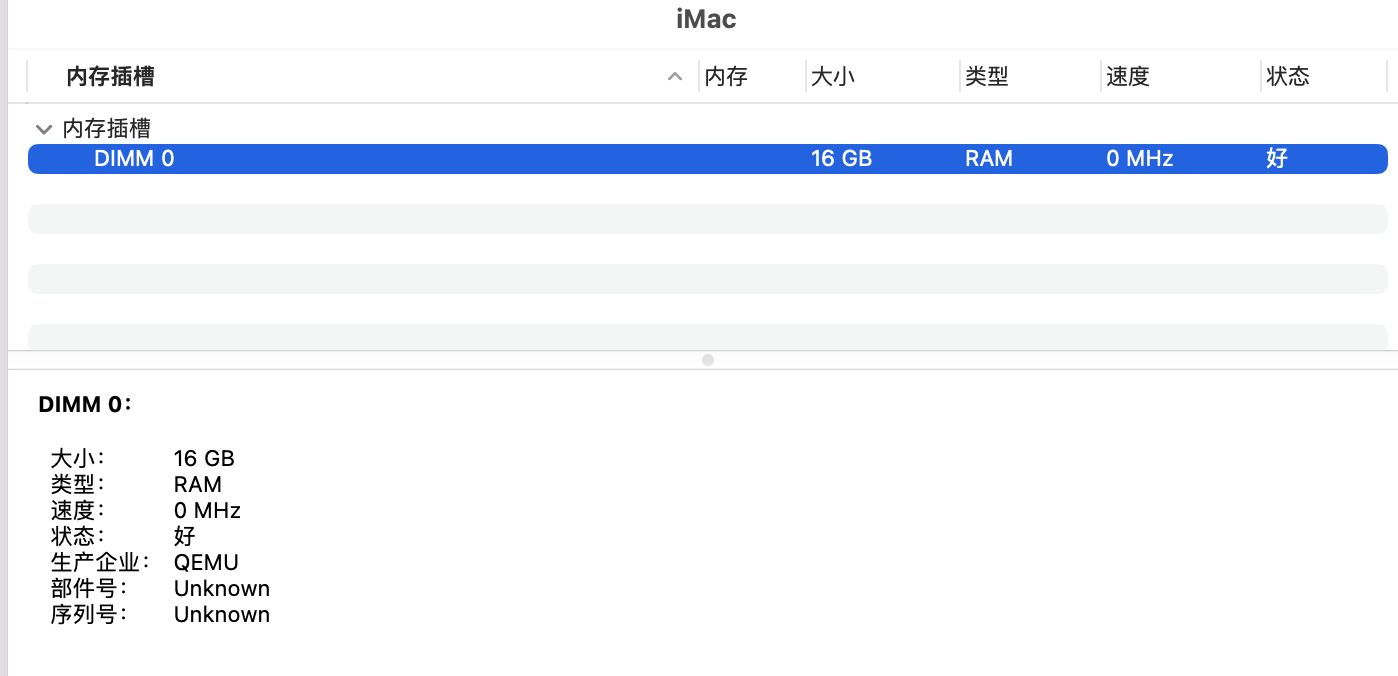
Task: Click the Unknown value beside 部件号
Action: click(222, 588)
